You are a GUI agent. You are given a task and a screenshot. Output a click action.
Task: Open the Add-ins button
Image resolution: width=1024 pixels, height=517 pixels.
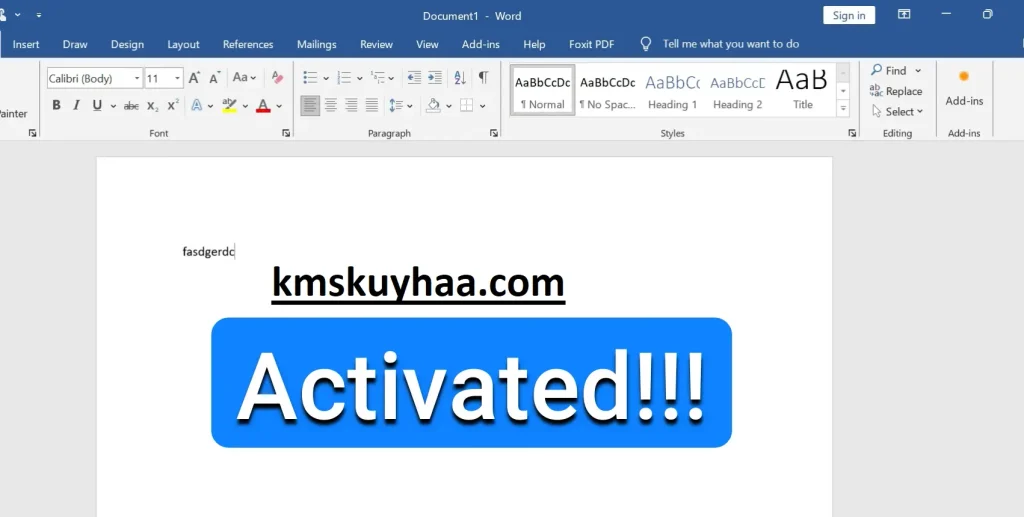click(964, 88)
